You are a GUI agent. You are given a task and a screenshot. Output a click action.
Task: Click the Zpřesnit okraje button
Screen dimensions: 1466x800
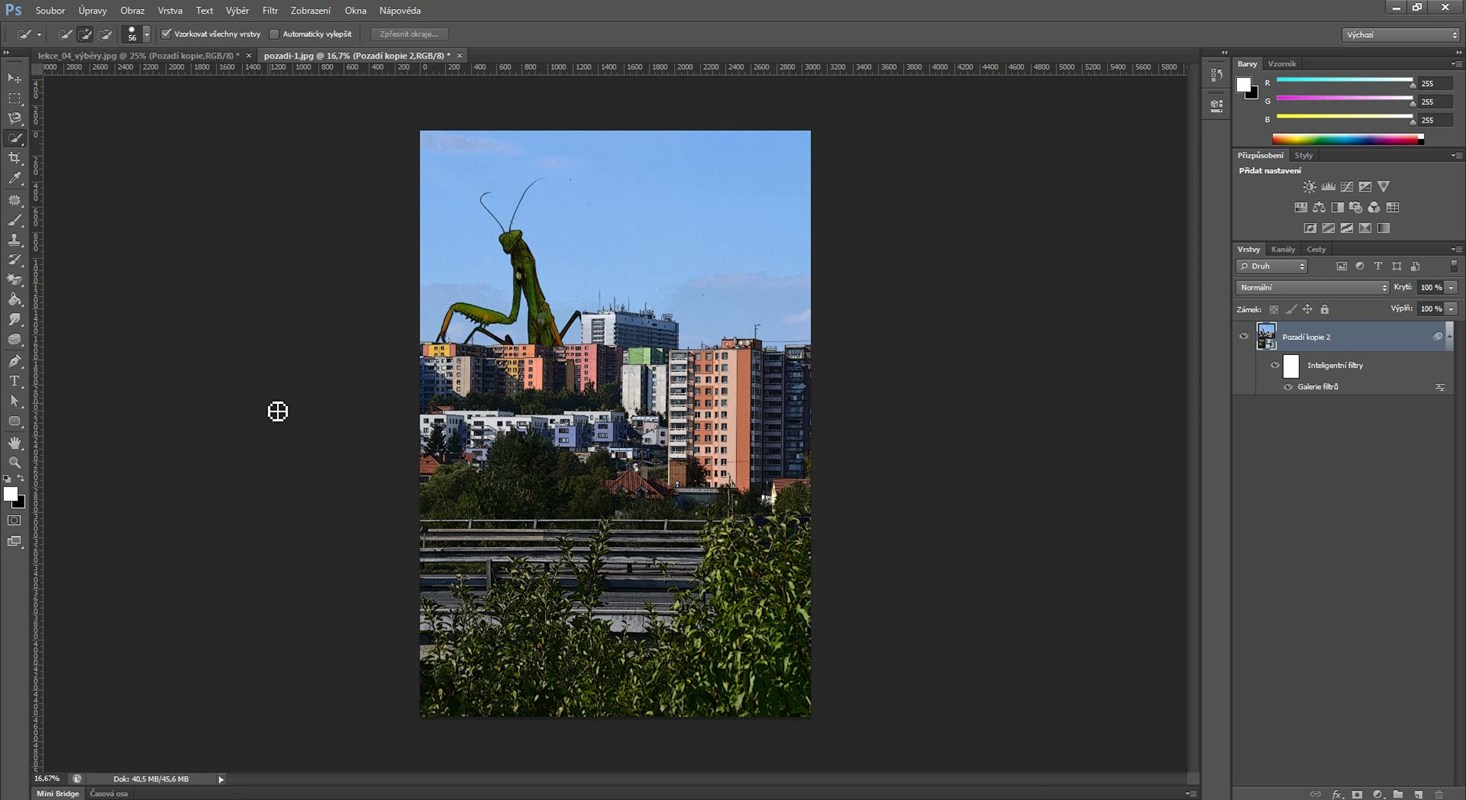coord(409,34)
